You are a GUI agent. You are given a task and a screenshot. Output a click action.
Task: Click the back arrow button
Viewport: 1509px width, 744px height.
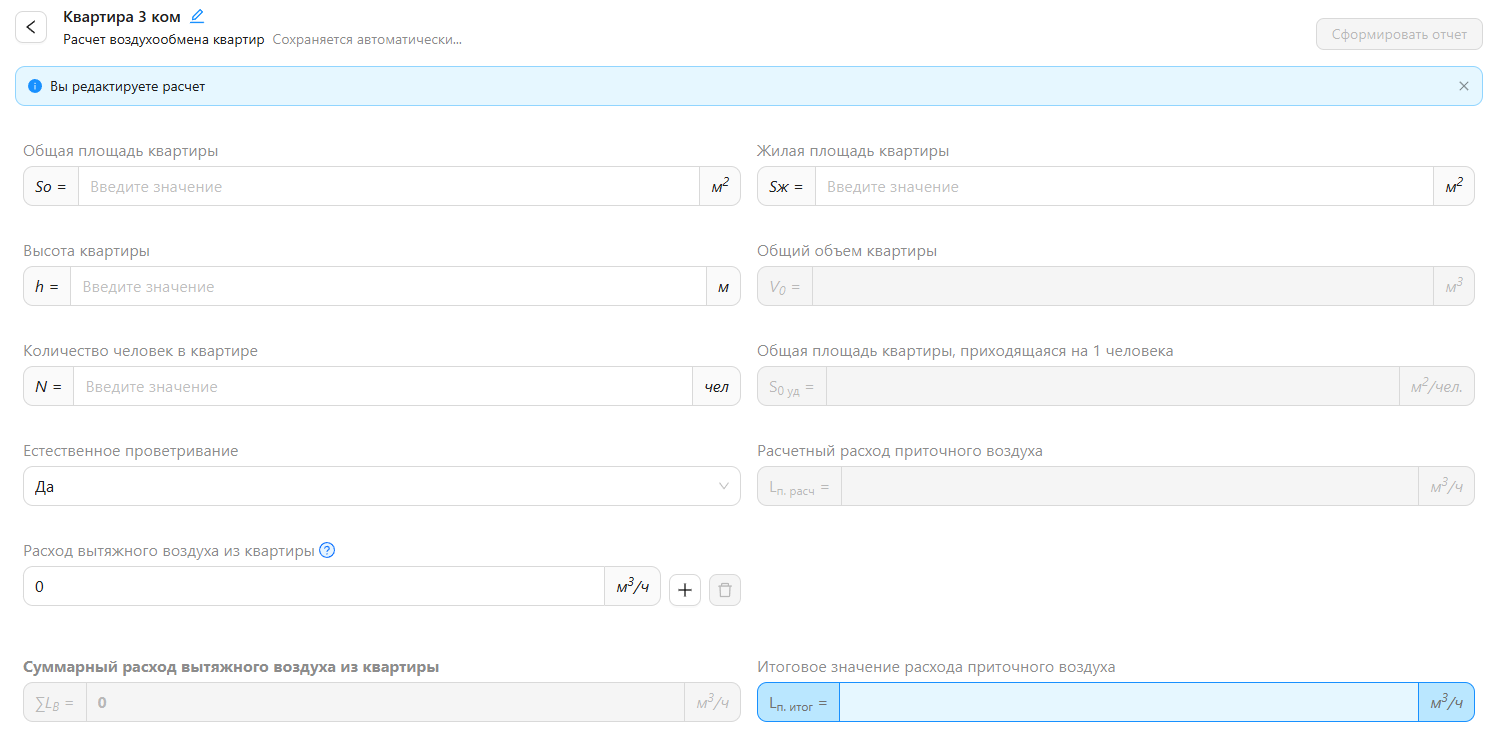point(31,27)
